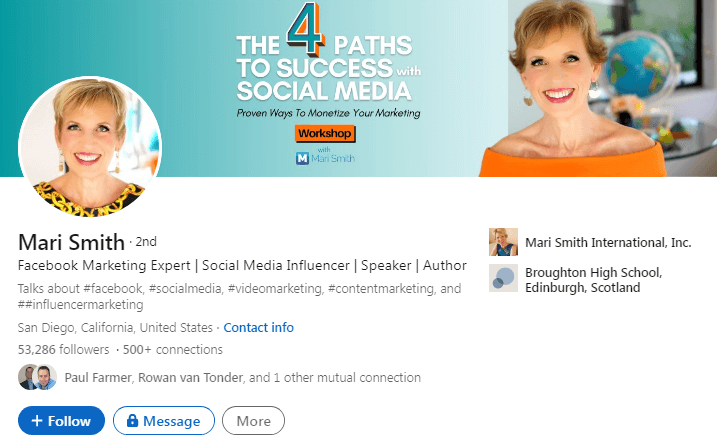
Task: Open the Paul Farmer mutual connection link
Action: (x=98, y=377)
